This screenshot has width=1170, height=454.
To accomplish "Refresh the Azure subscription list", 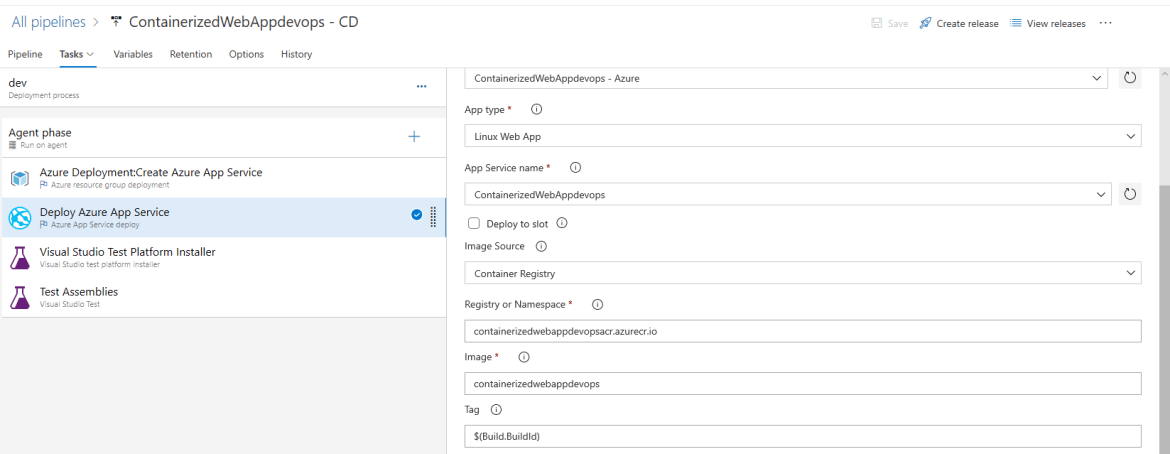I will pos(1130,78).
